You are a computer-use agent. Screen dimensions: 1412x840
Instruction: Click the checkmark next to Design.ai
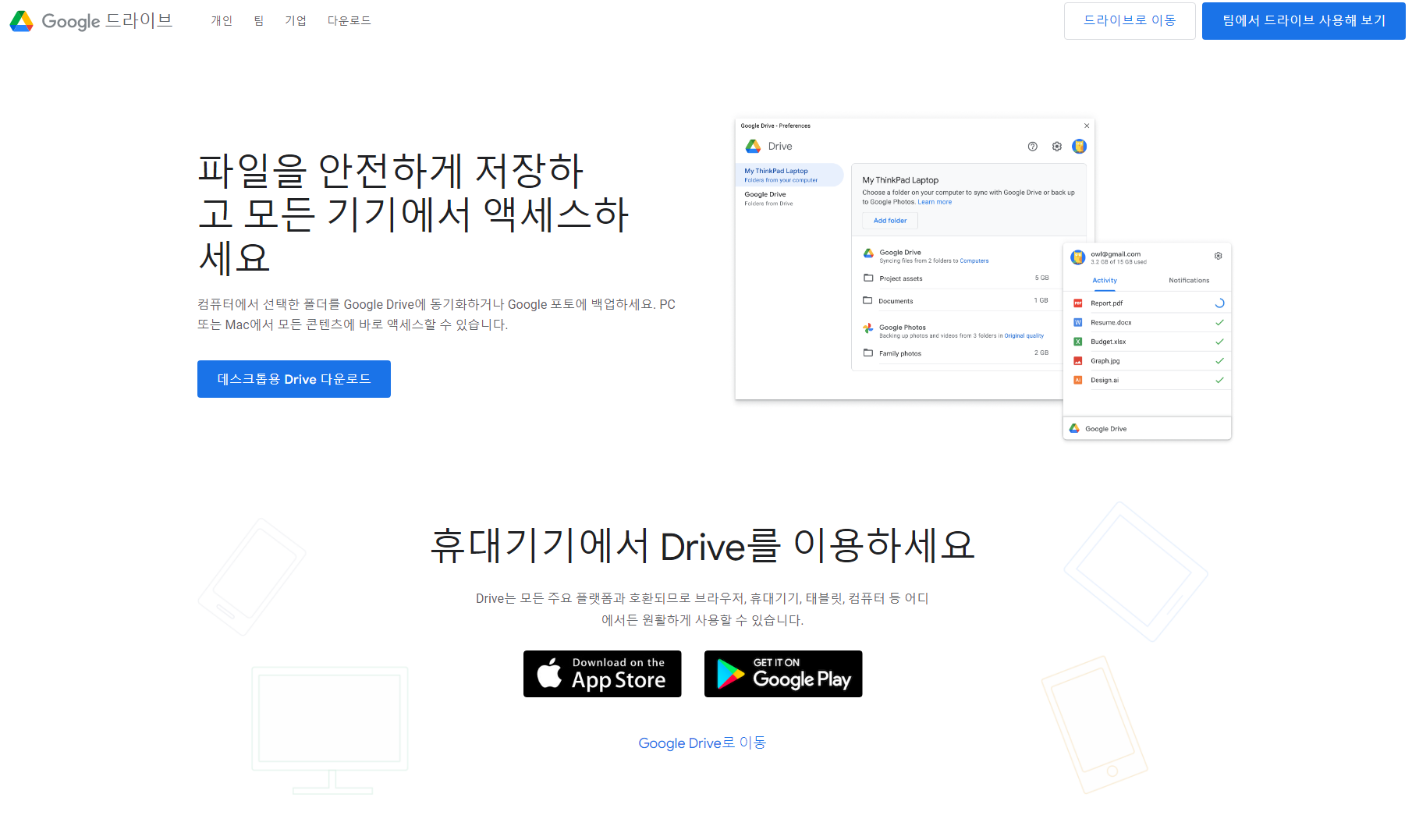[1219, 381]
